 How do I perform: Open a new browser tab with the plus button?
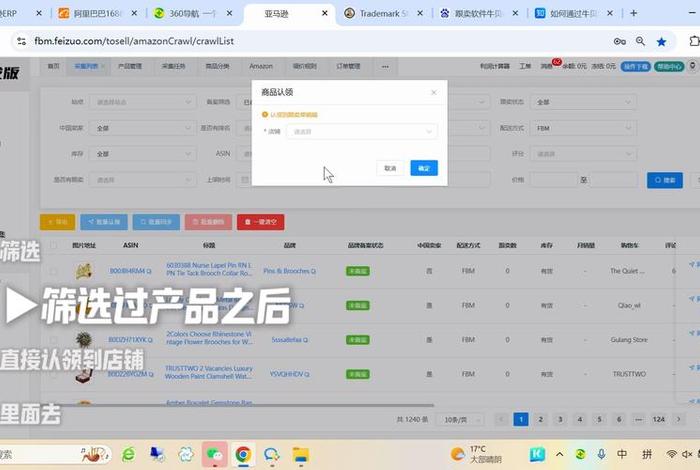pos(633,13)
